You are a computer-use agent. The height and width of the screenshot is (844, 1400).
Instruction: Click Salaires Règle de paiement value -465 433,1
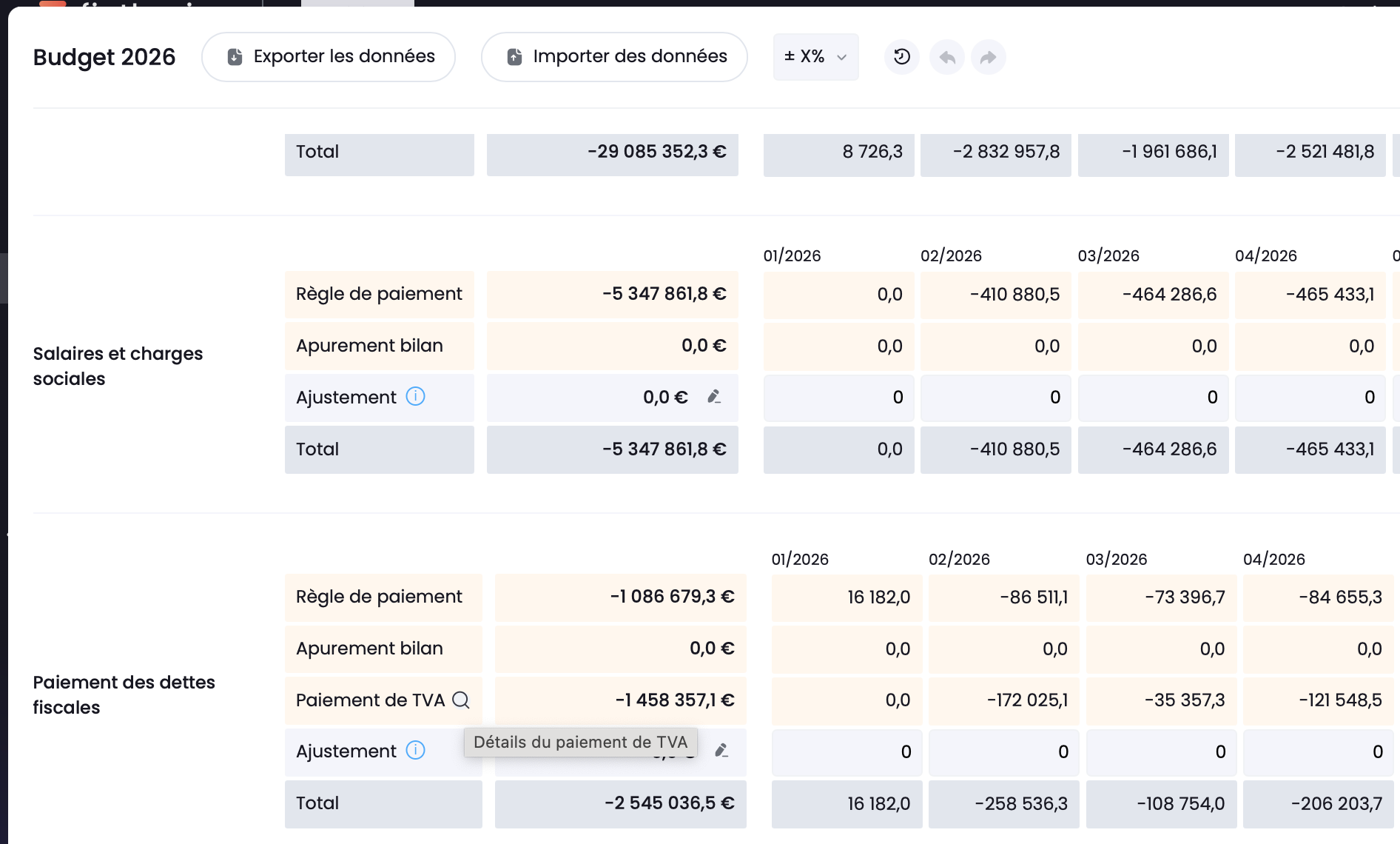point(1310,295)
